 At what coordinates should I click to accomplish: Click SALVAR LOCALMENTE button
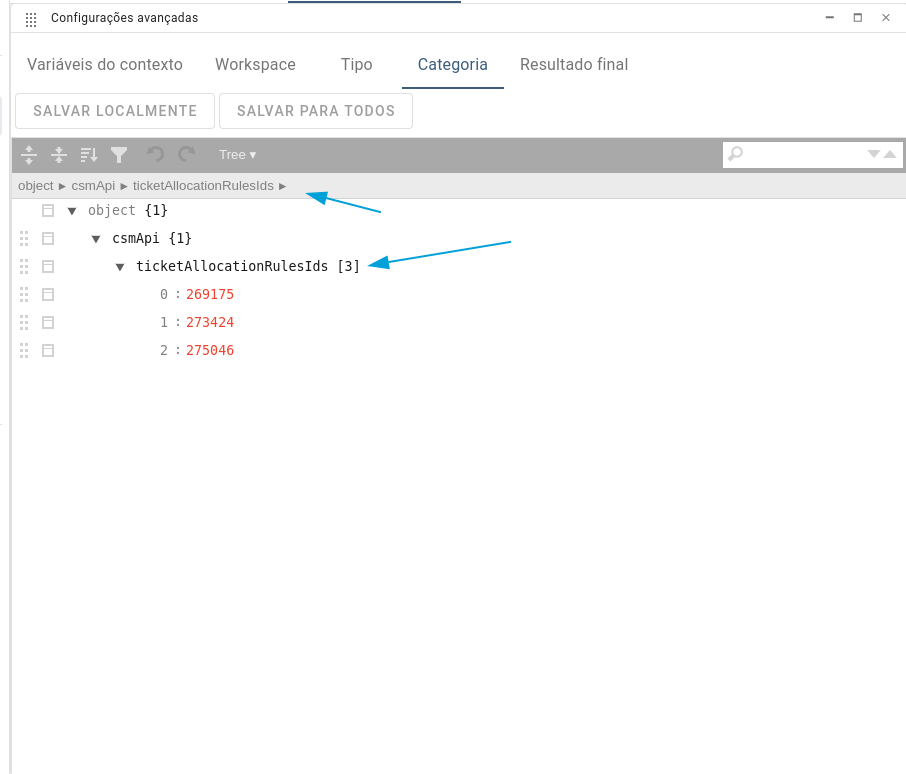tap(115, 111)
